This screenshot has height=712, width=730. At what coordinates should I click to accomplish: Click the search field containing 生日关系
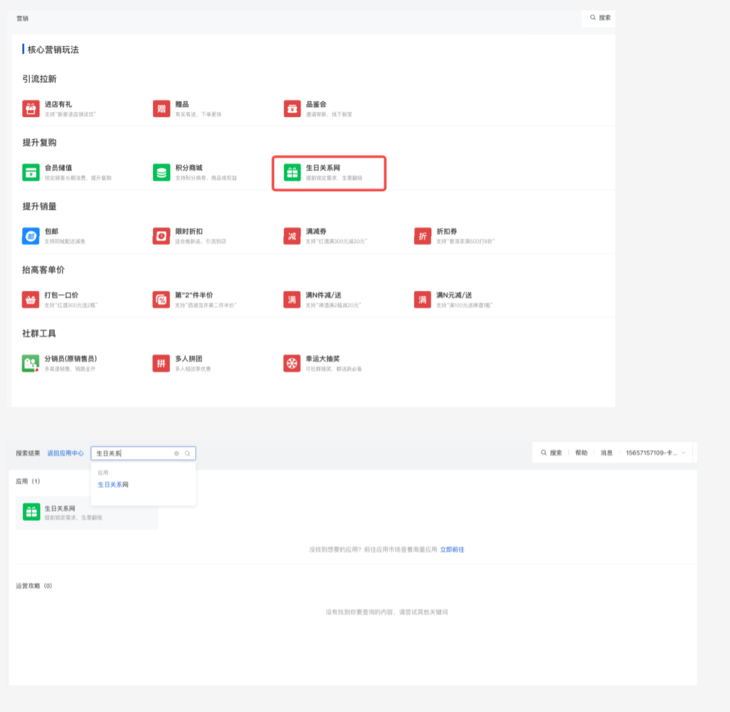[133, 453]
